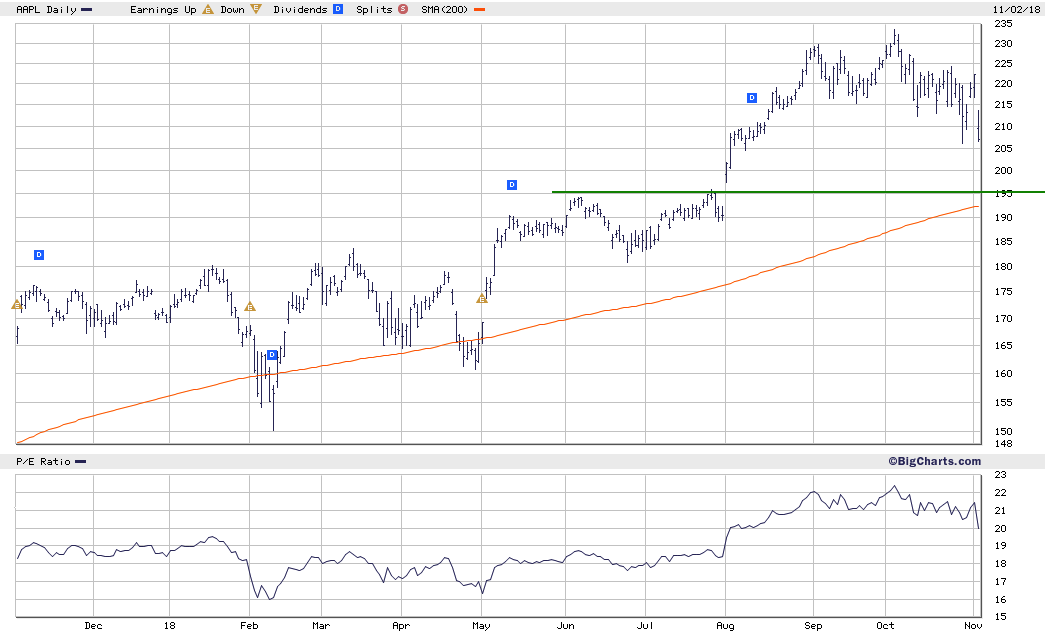Viewport: 1045px width, 635px height.
Task: Click the 225 price axis label
Action: 1003,64
